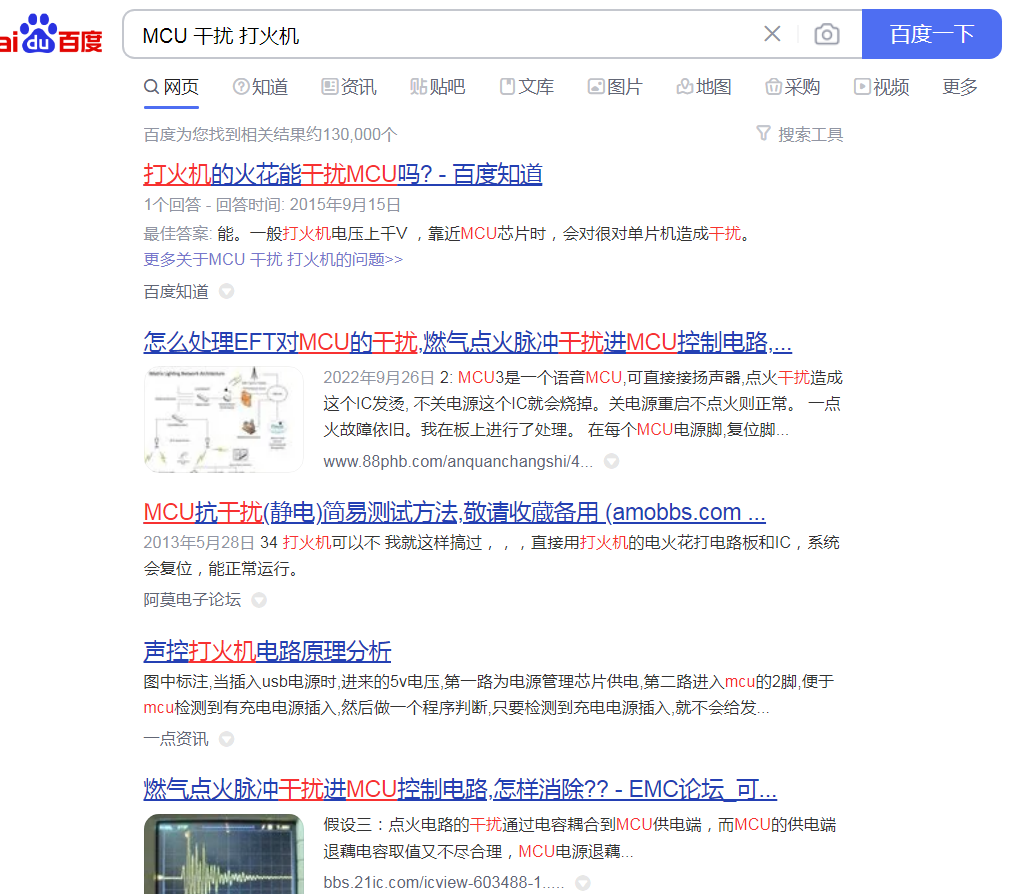
Task: Open the 文库 tab
Action: tap(526, 87)
